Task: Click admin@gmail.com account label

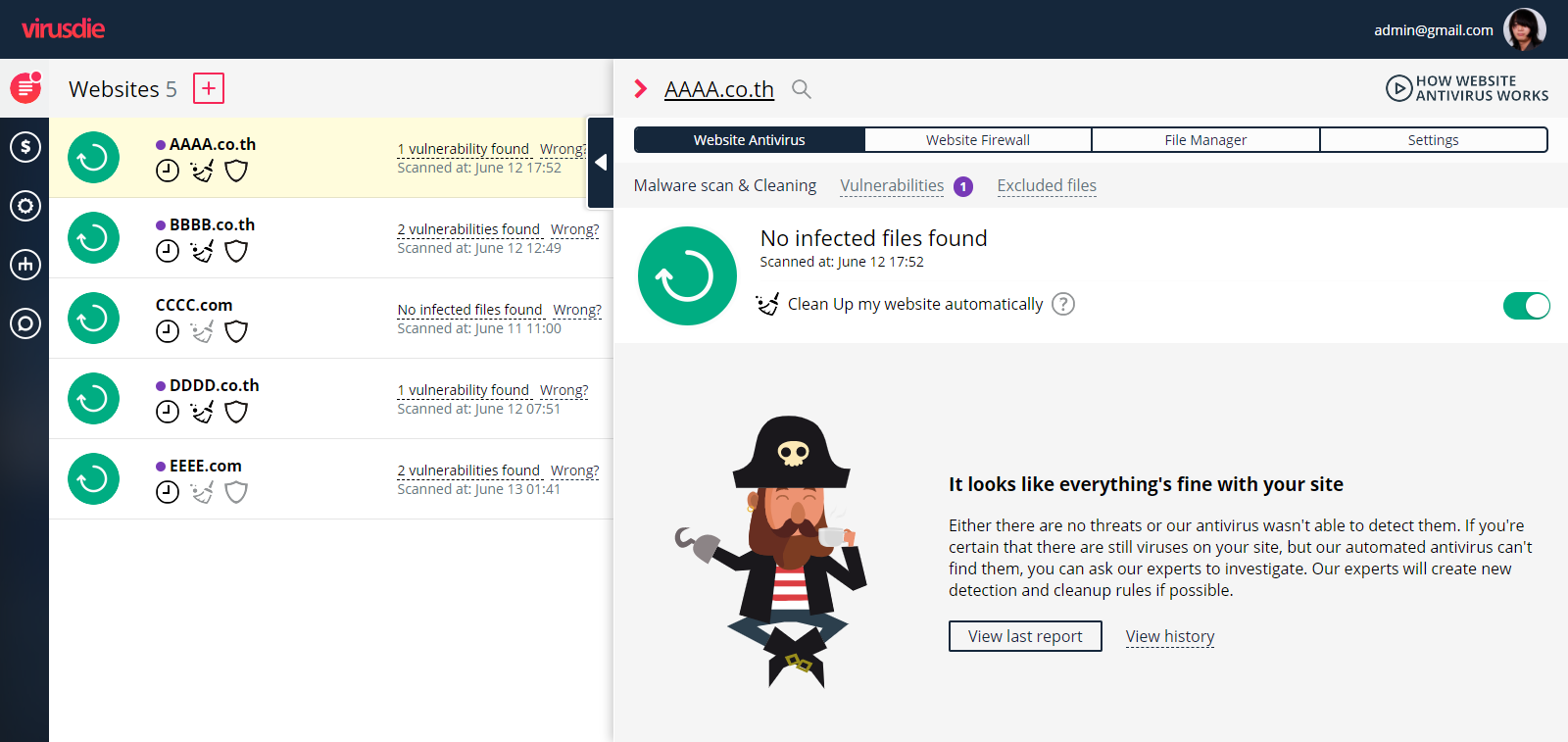Action: (1434, 30)
